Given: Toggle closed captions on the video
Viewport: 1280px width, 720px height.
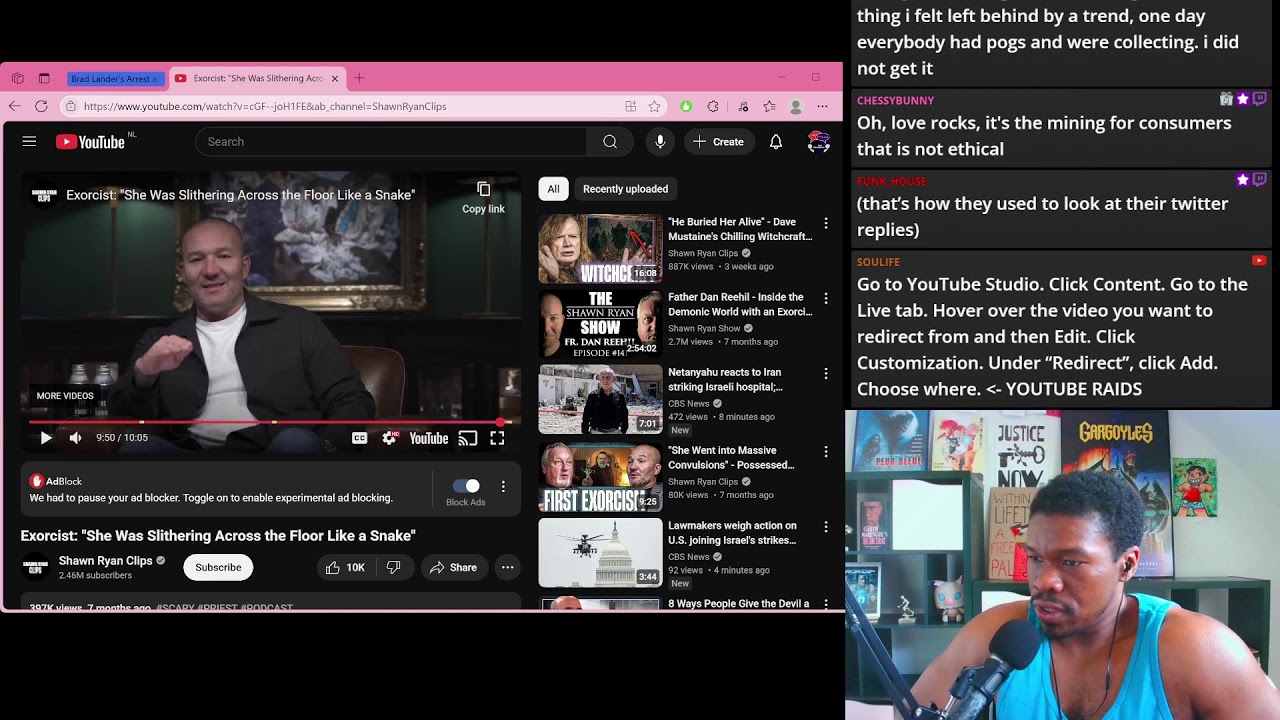Looking at the screenshot, I should (x=359, y=438).
